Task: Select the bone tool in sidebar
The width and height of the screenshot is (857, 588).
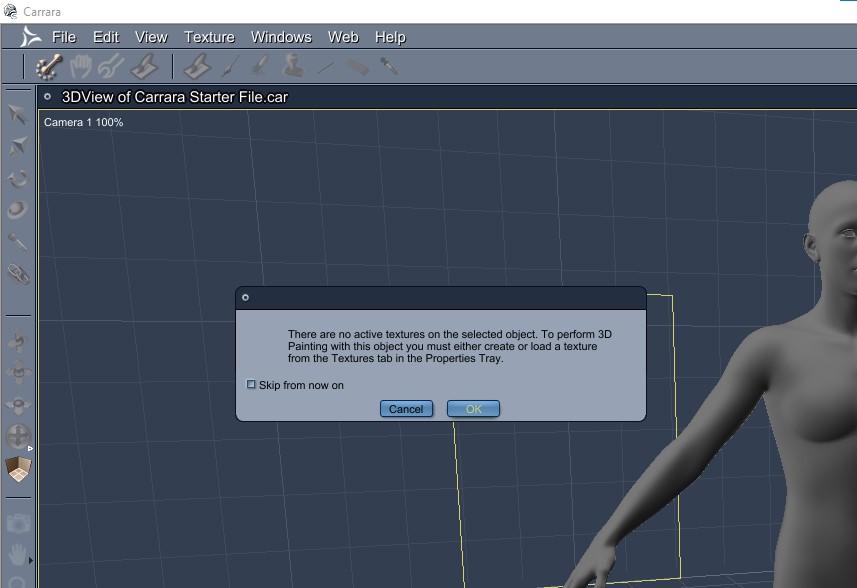Action: (17, 242)
